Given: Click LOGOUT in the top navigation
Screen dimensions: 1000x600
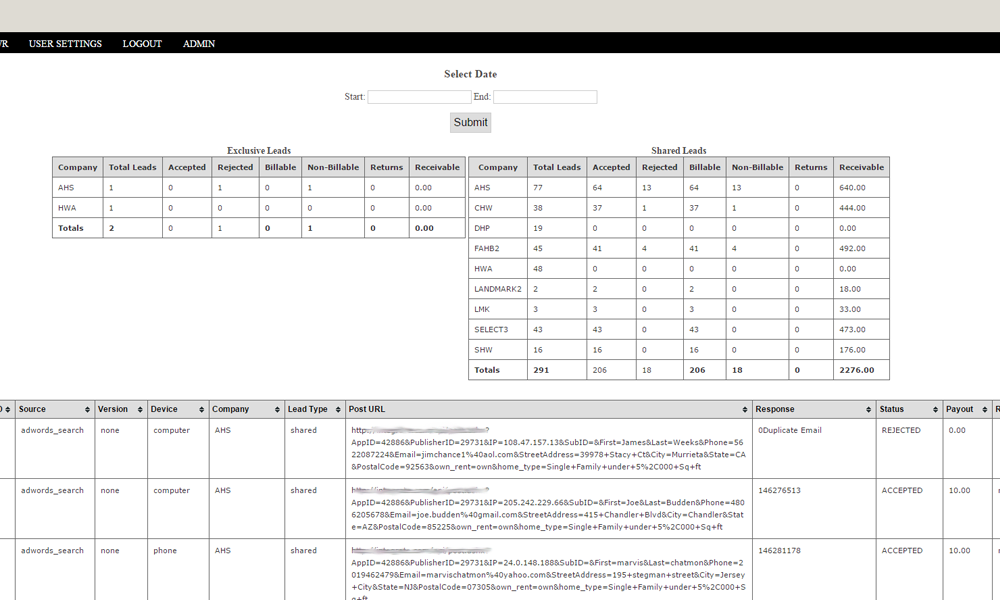Looking at the screenshot, I should tap(142, 43).
